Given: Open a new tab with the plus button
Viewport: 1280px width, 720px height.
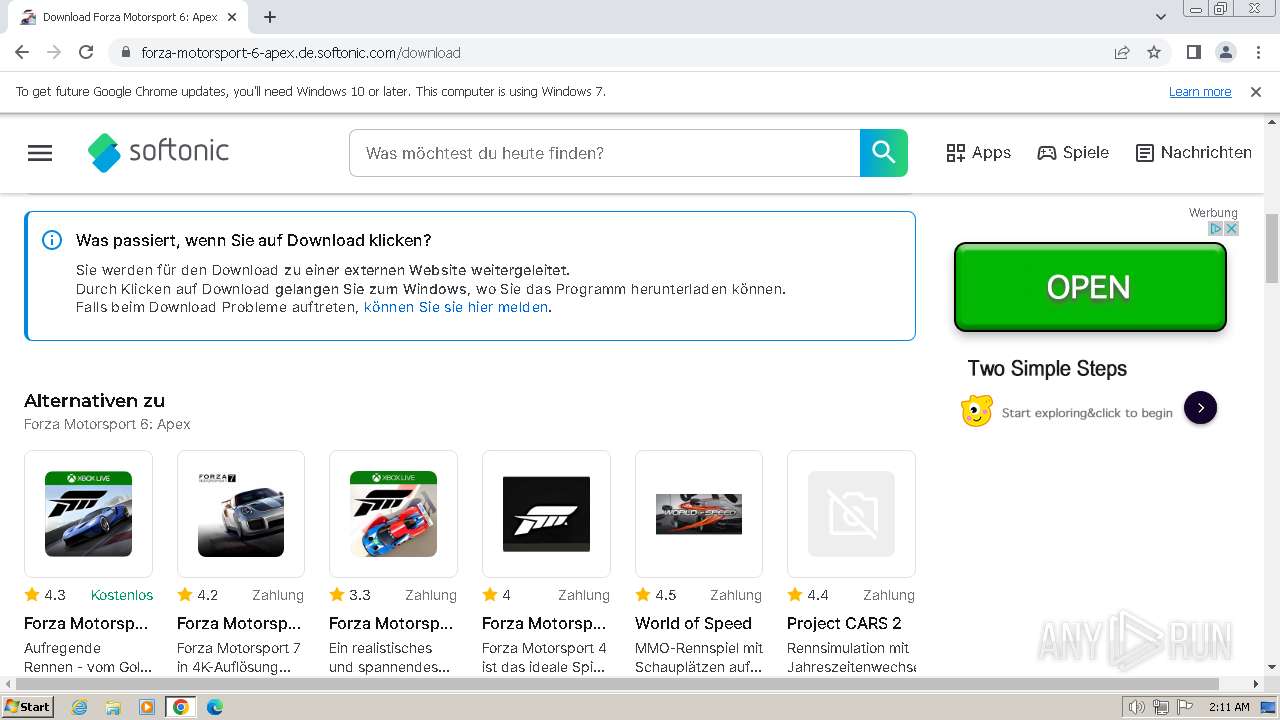Looking at the screenshot, I should [x=269, y=17].
